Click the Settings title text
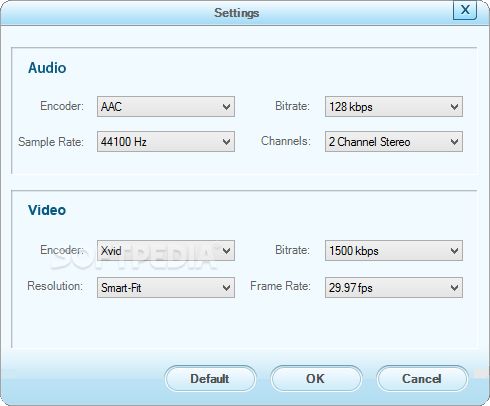The width and height of the screenshot is (490, 406). 237,13
